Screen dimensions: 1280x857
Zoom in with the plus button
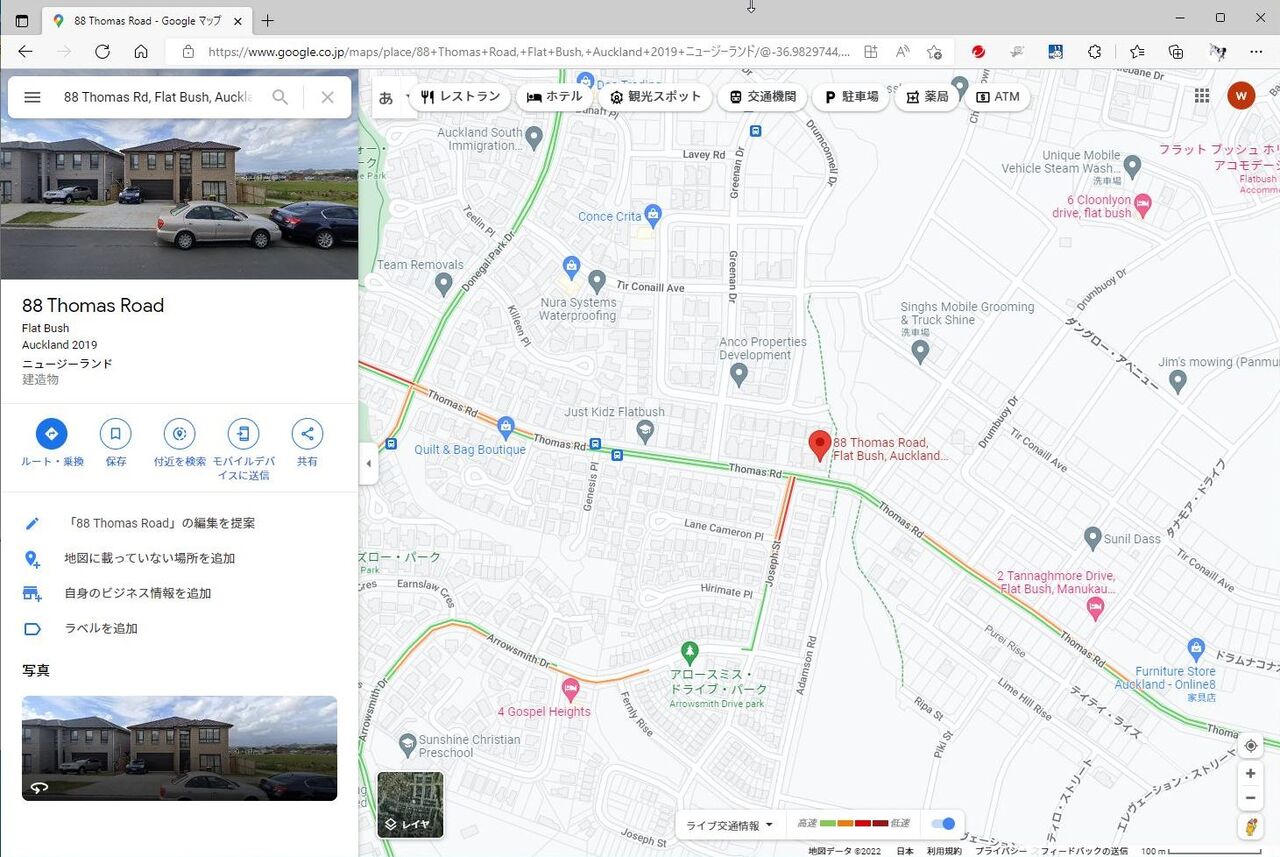click(x=1250, y=774)
